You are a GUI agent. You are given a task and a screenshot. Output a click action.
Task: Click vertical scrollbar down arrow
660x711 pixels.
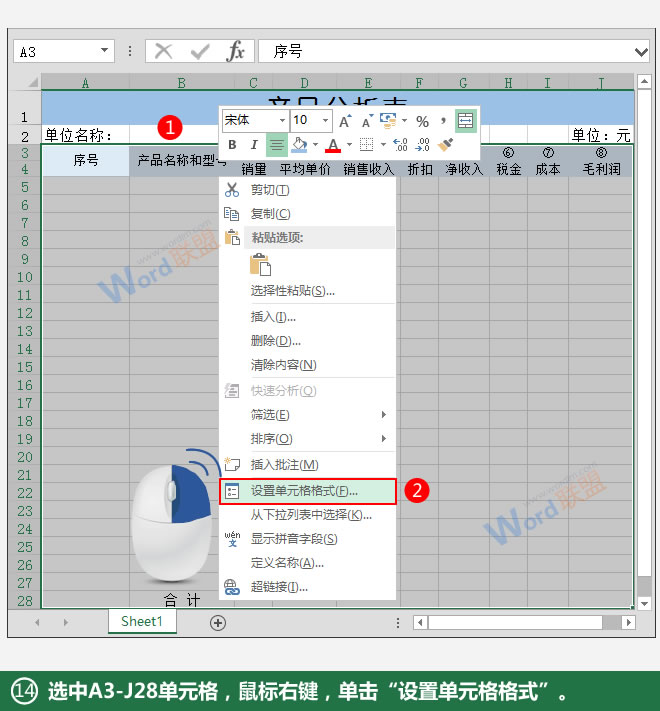pos(644,603)
